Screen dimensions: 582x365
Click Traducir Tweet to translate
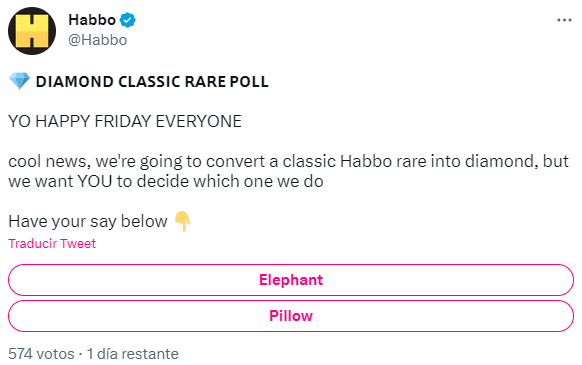point(52,244)
